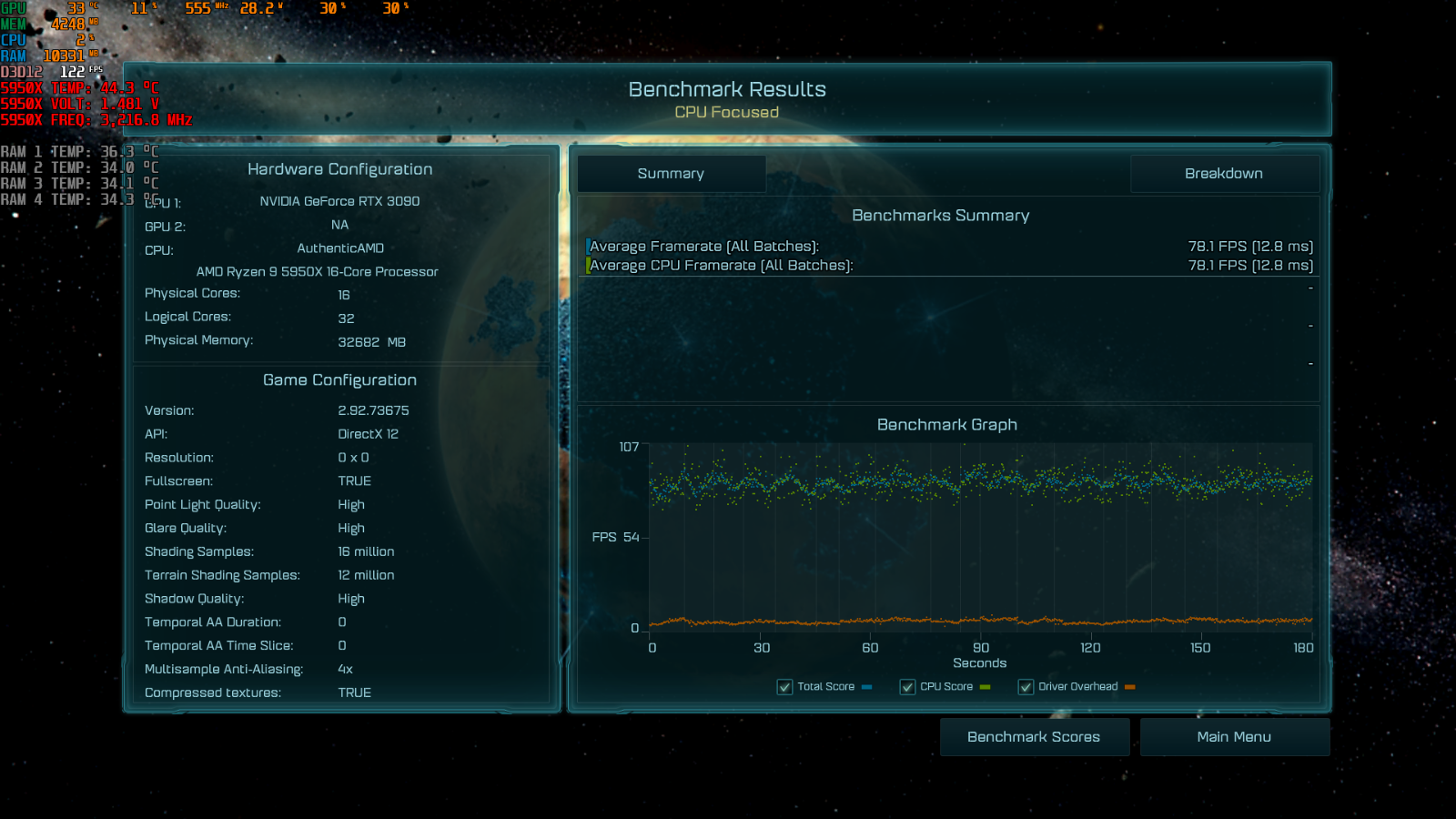Click the Compressed textures label

coord(213,693)
